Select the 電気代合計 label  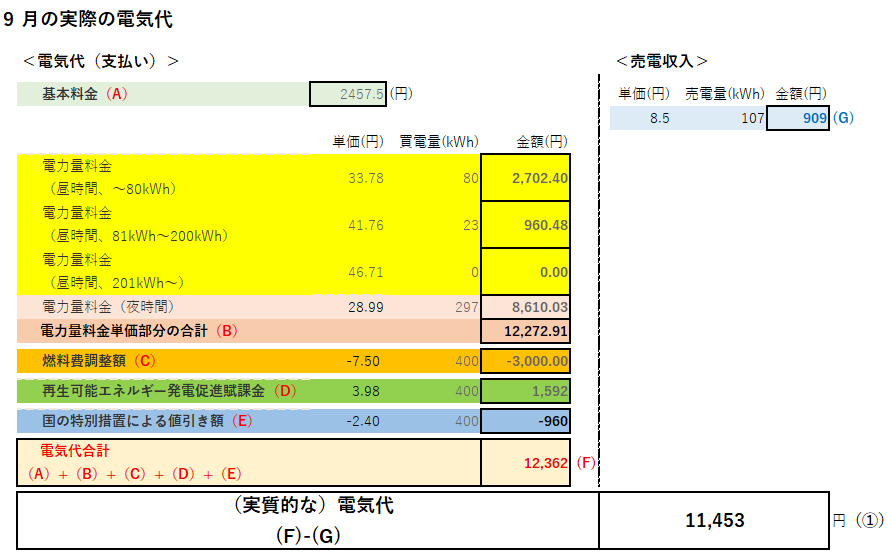[x=75, y=451]
